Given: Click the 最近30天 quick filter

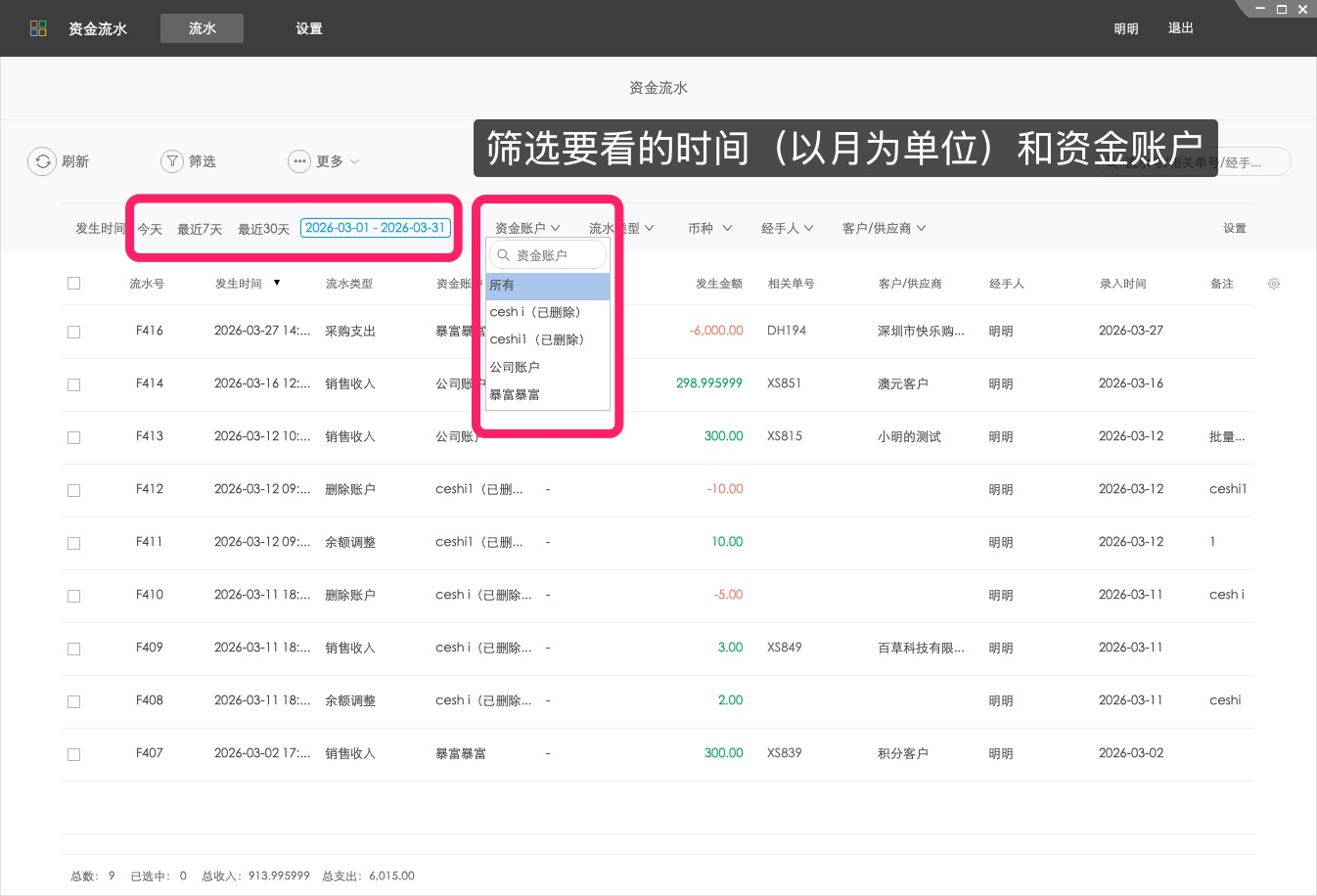Looking at the screenshot, I should pos(264,229).
